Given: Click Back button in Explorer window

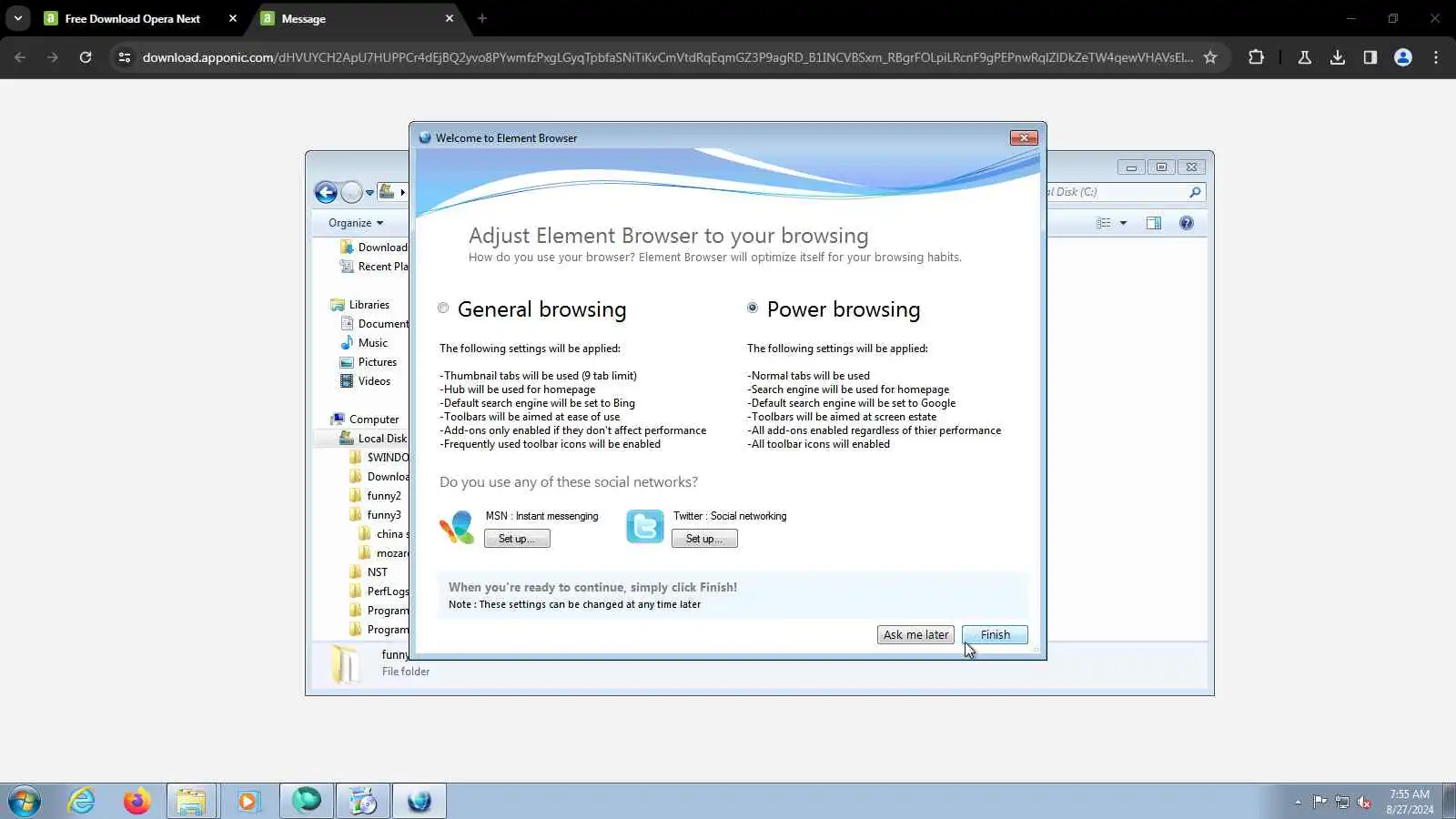Looking at the screenshot, I should pos(326,192).
